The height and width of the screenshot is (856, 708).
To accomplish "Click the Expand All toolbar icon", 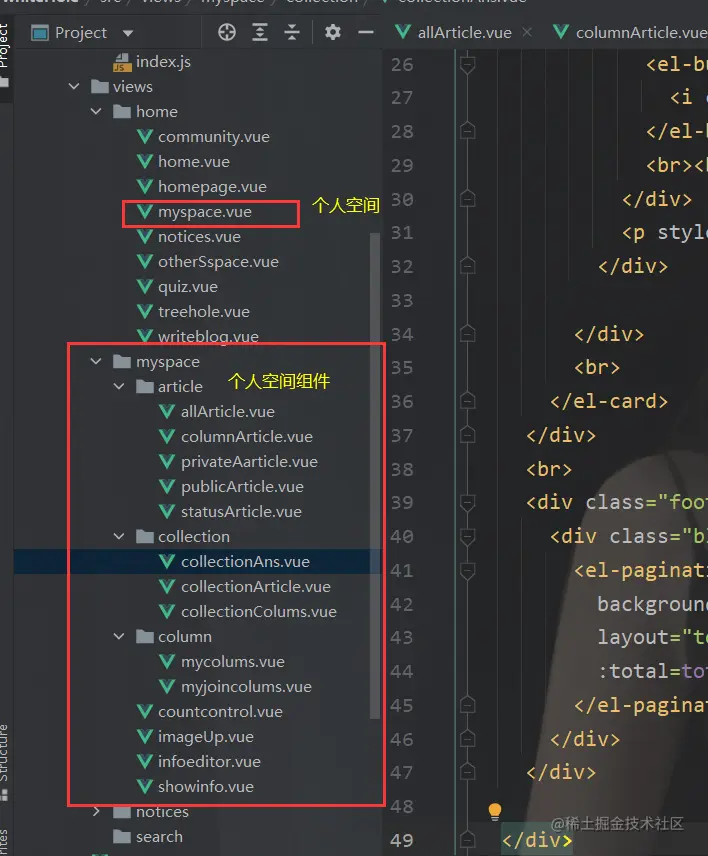I will pyautogui.click(x=260, y=33).
